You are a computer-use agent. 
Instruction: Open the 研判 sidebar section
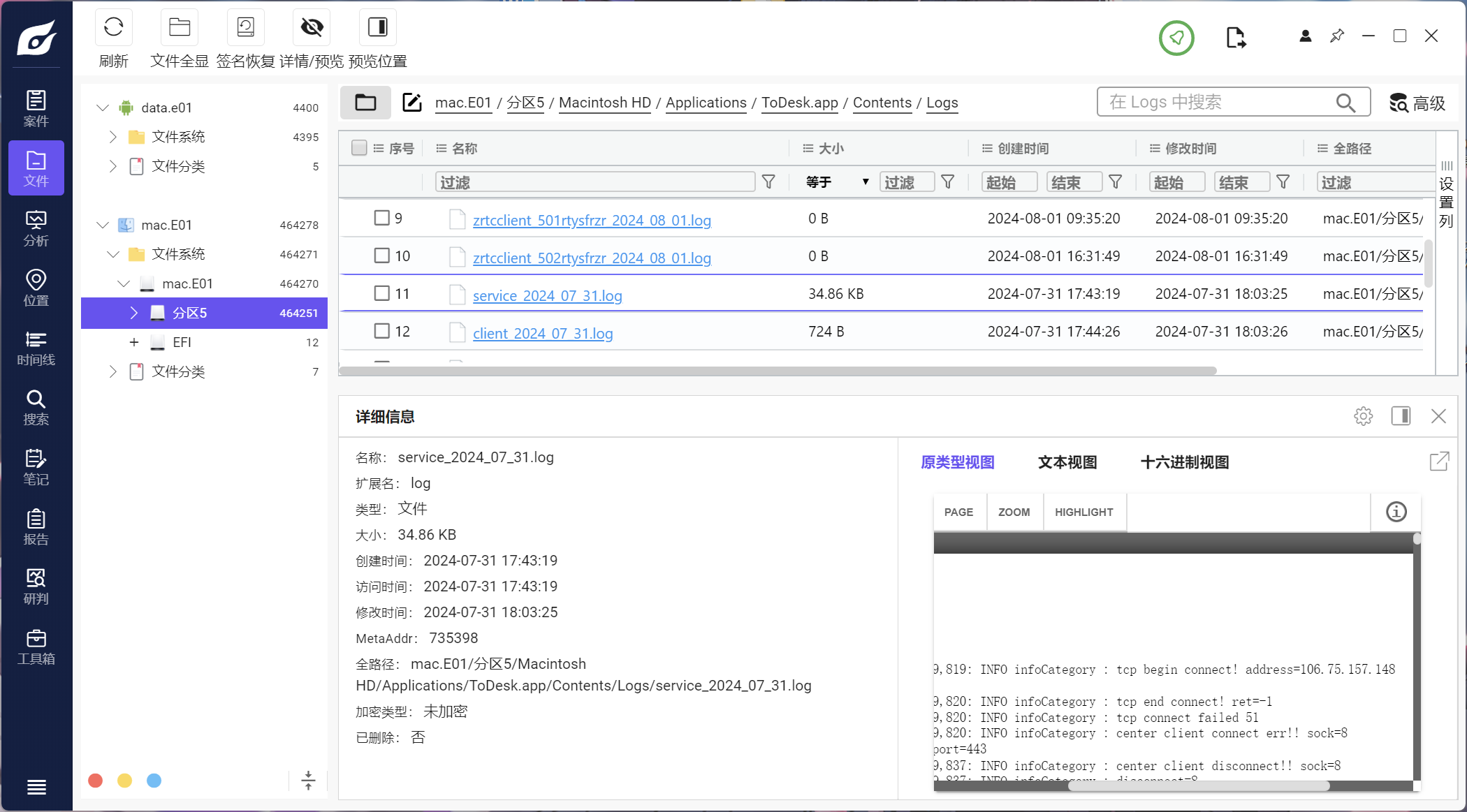(x=36, y=586)
